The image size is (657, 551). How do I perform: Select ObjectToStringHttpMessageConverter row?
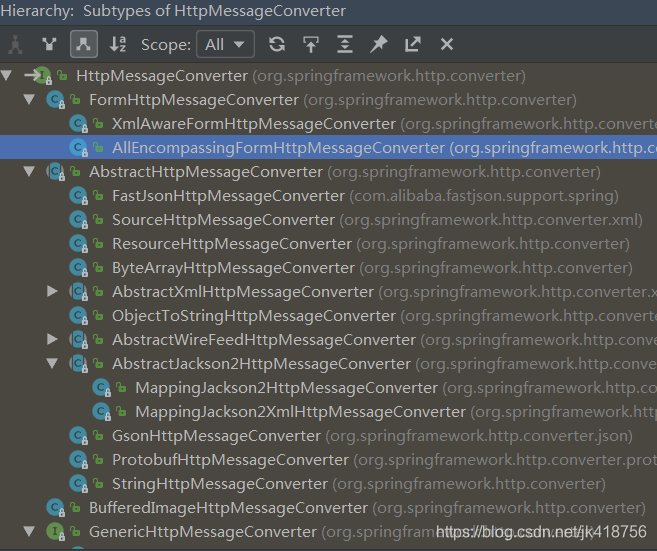click(328, 316)
